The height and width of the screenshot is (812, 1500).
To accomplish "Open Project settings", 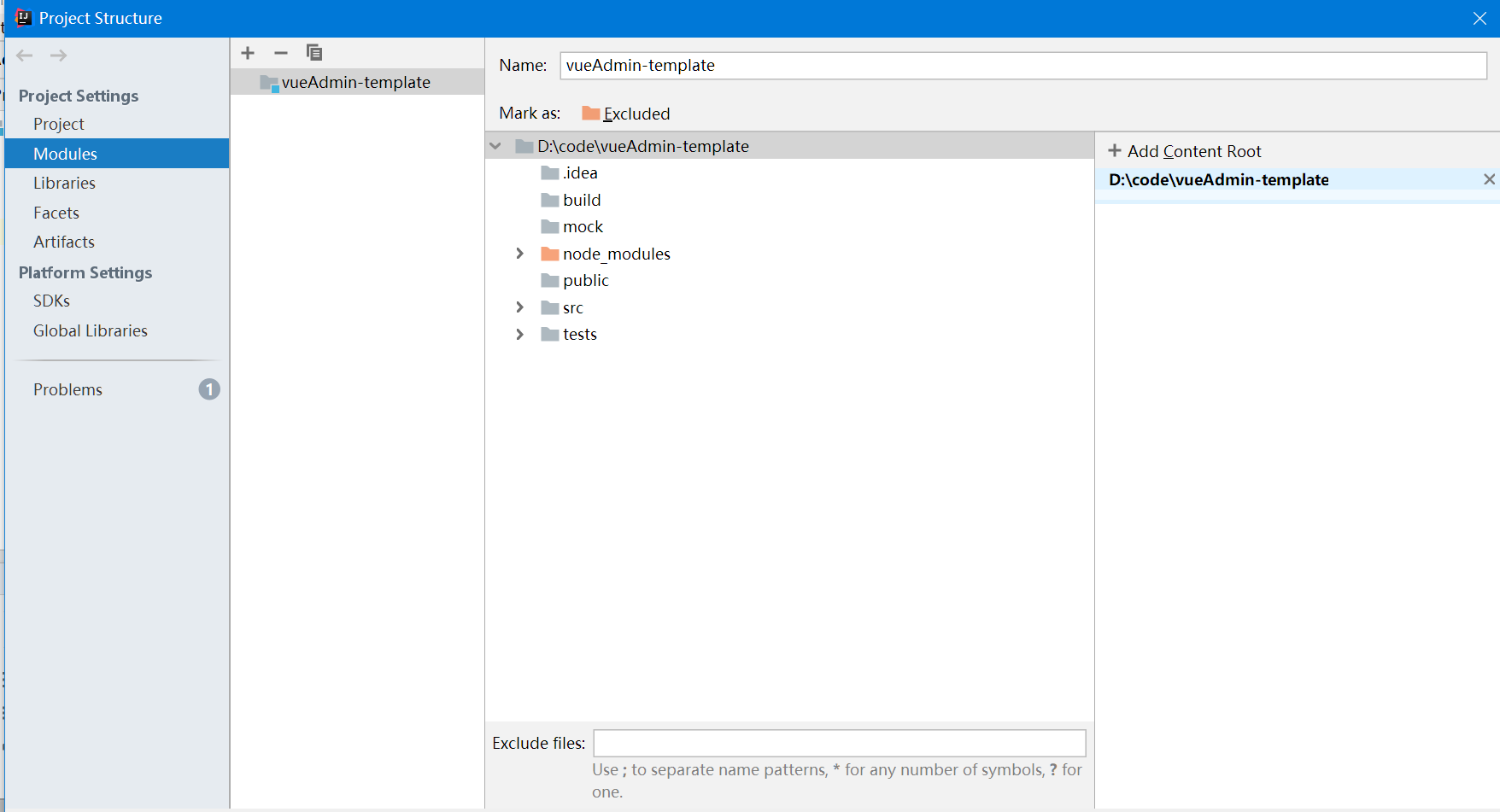I will (59, 124).
